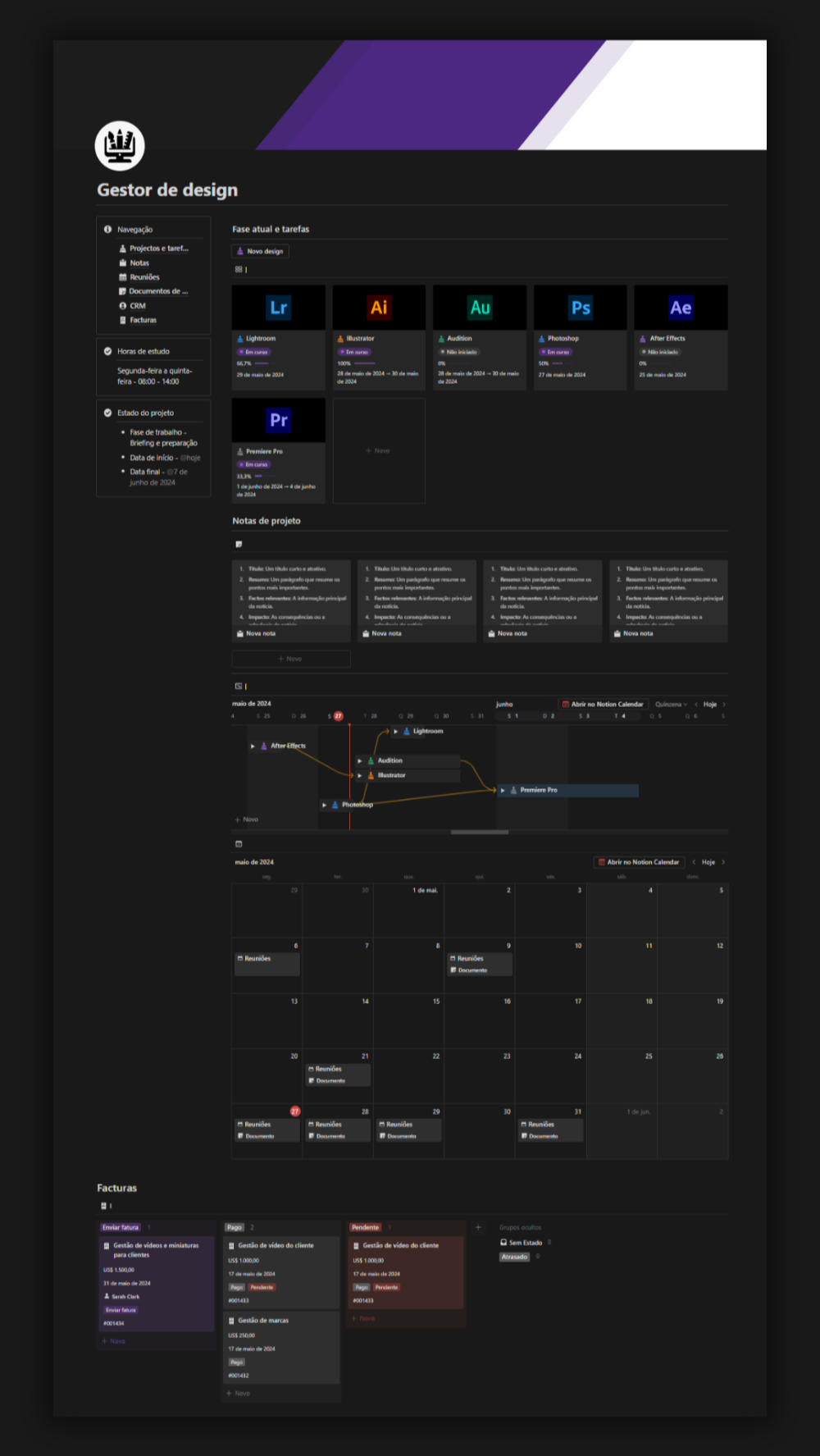Open Documentos de... in navigation
820x1456 pixels.
tap(153, 291)
